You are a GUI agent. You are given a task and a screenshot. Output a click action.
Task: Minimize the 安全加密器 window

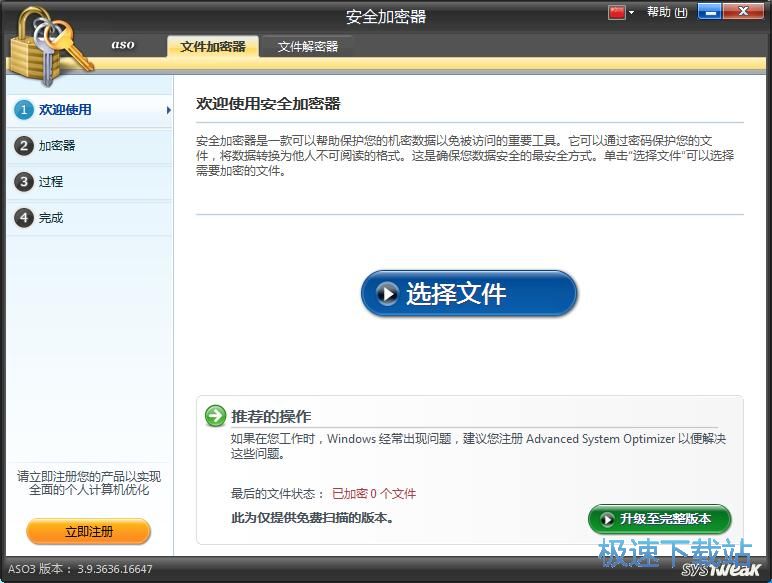coord(709,12)
